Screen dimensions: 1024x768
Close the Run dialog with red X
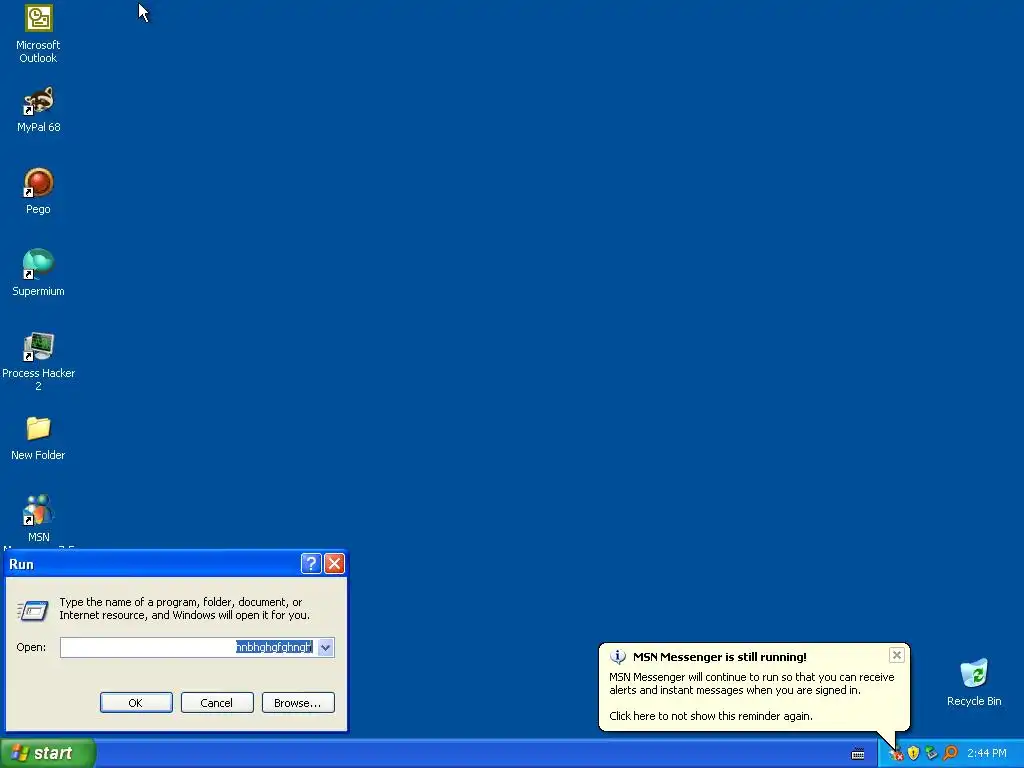click(334, 564)
